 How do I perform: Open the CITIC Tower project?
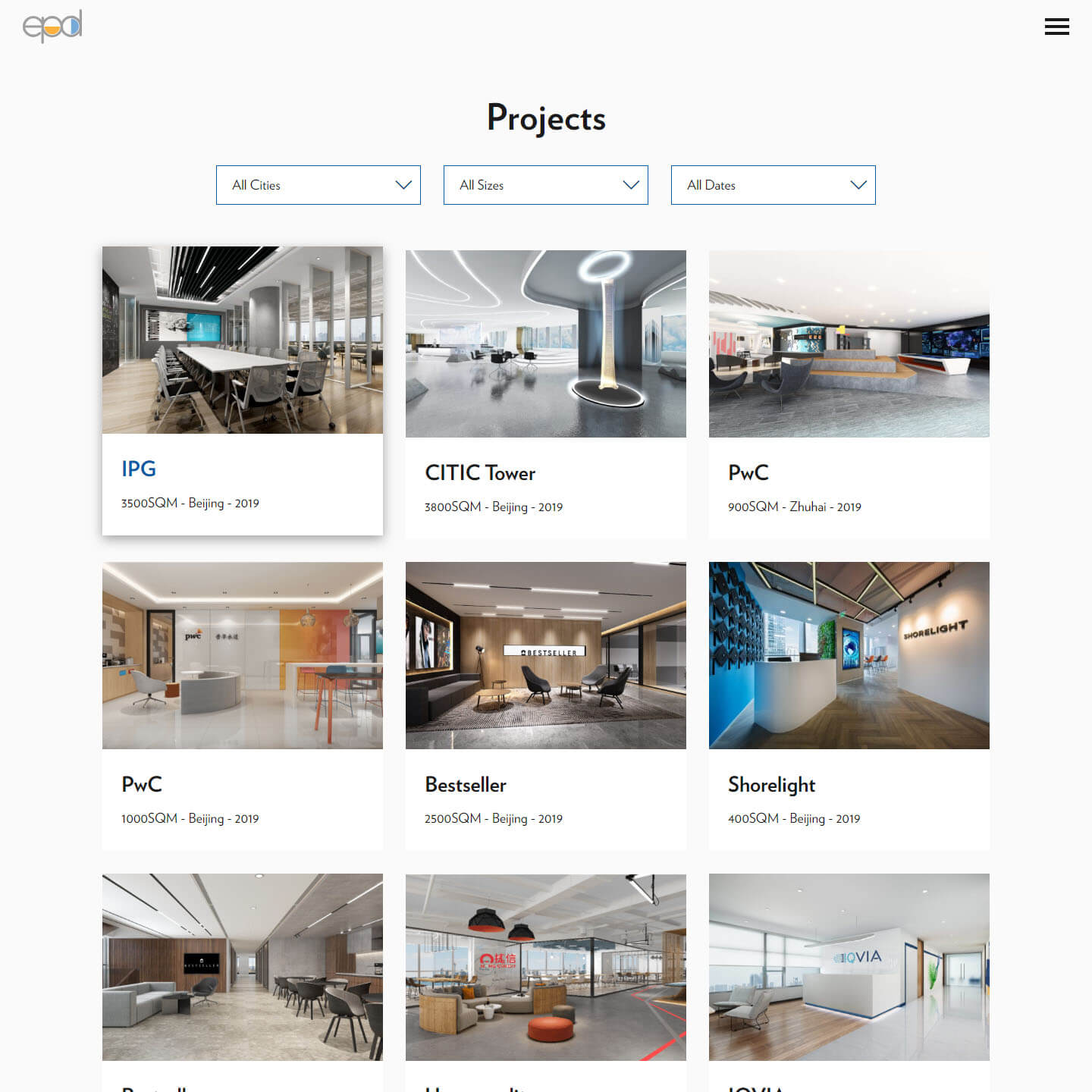tap(480, 472)
